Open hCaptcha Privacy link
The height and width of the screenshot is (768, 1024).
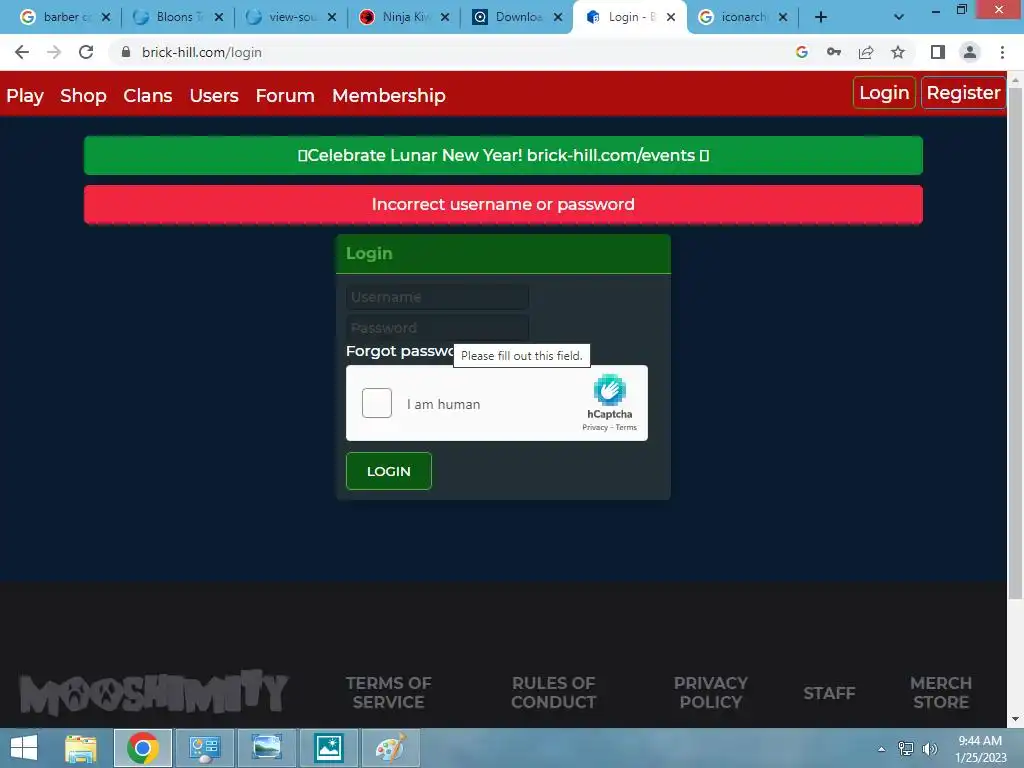point(594,428)
